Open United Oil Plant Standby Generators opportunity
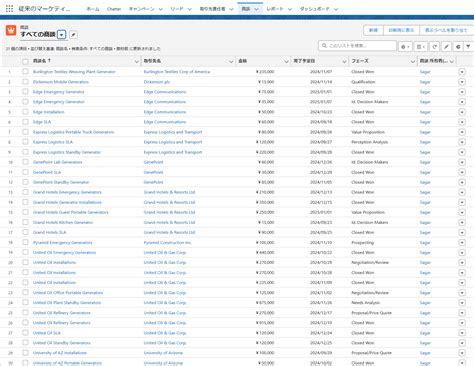474x366 pixels. coord(67,303)
